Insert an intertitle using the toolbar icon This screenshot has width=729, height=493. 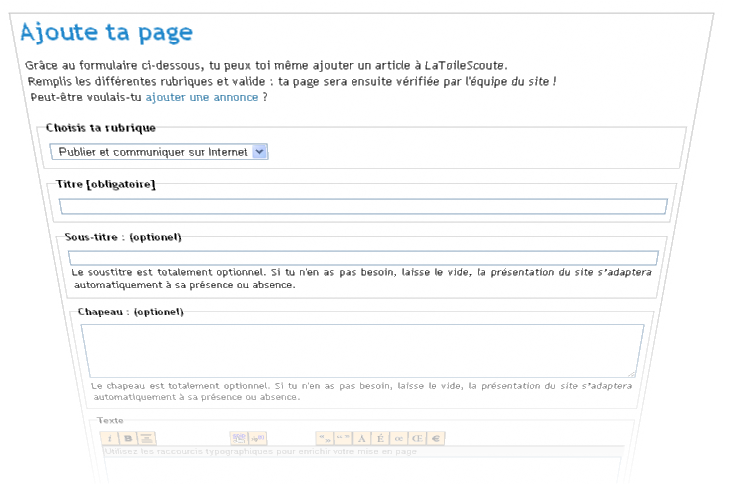[x=146, y=438]
